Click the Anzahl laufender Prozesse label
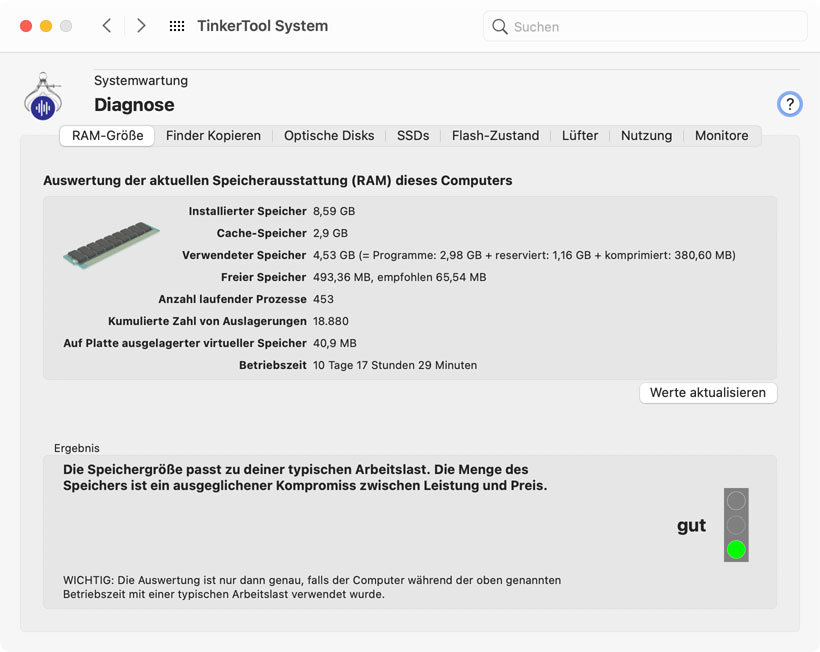 pyautogui.click(x=232, y=299)
